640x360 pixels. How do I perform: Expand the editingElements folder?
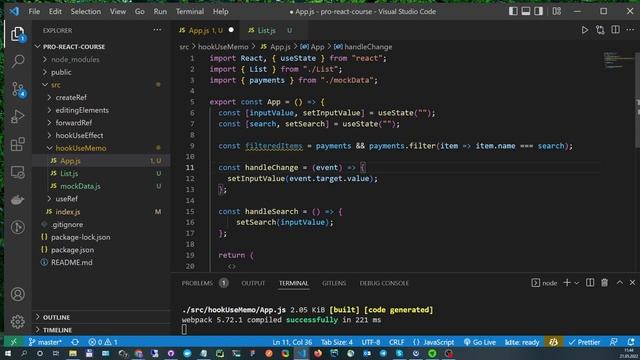[82, 110]
